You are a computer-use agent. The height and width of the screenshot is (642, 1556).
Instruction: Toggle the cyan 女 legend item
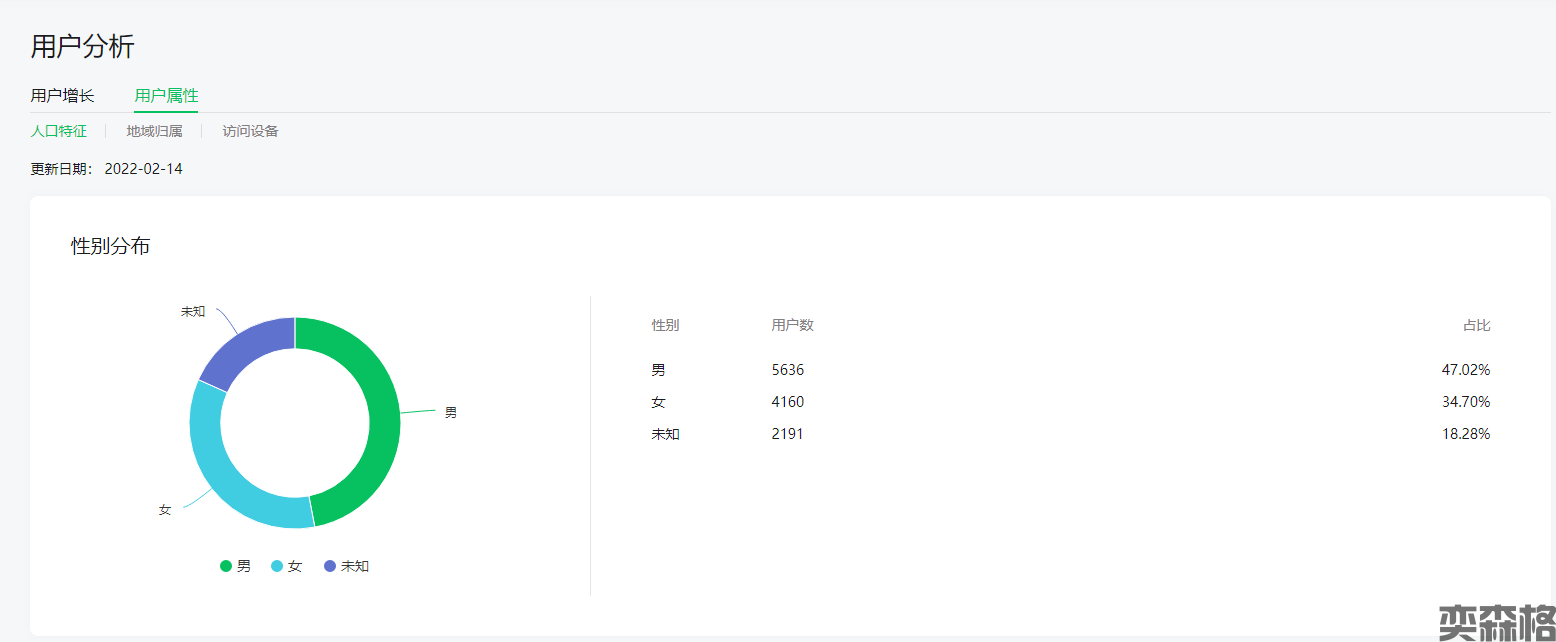287,566
